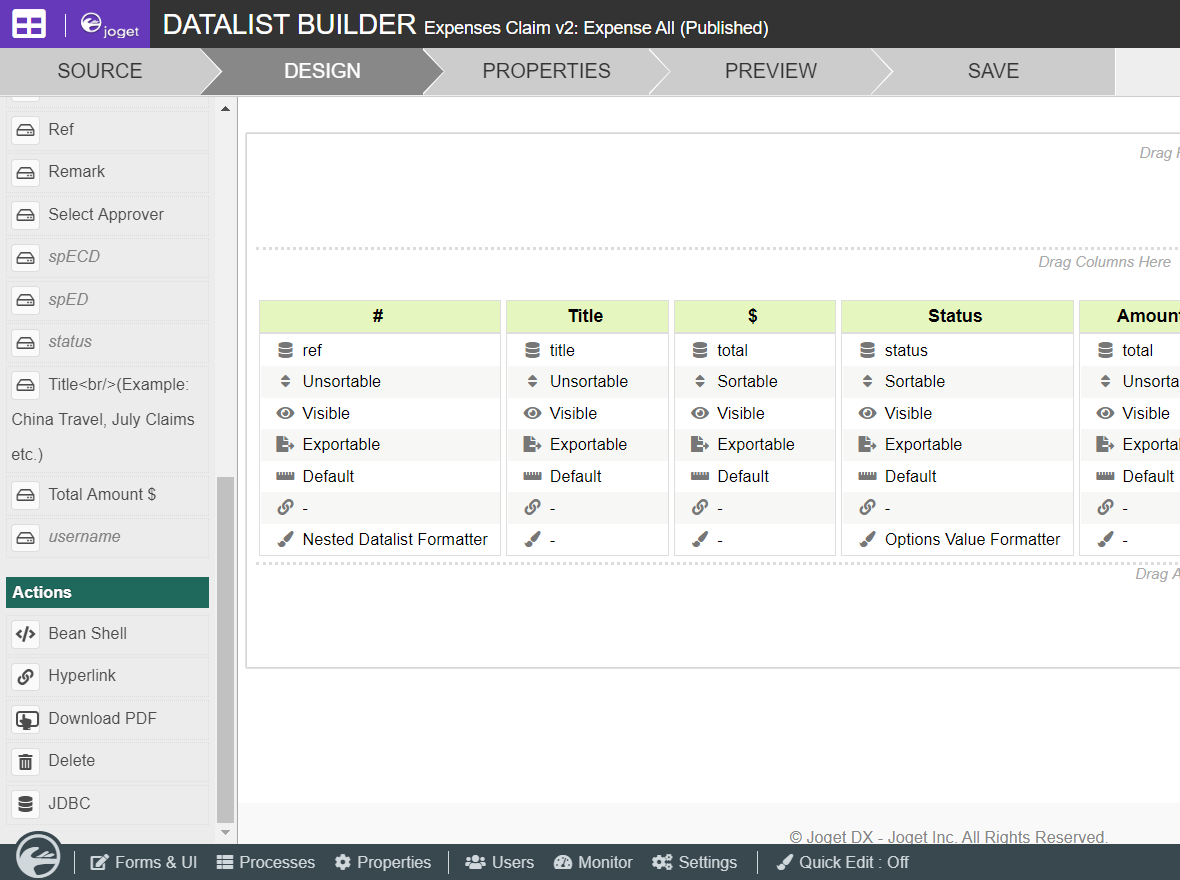Screen dimensions: 1180x880
Task: Open Forms & UI from bottom bar
Action: (x=144, y=862)
